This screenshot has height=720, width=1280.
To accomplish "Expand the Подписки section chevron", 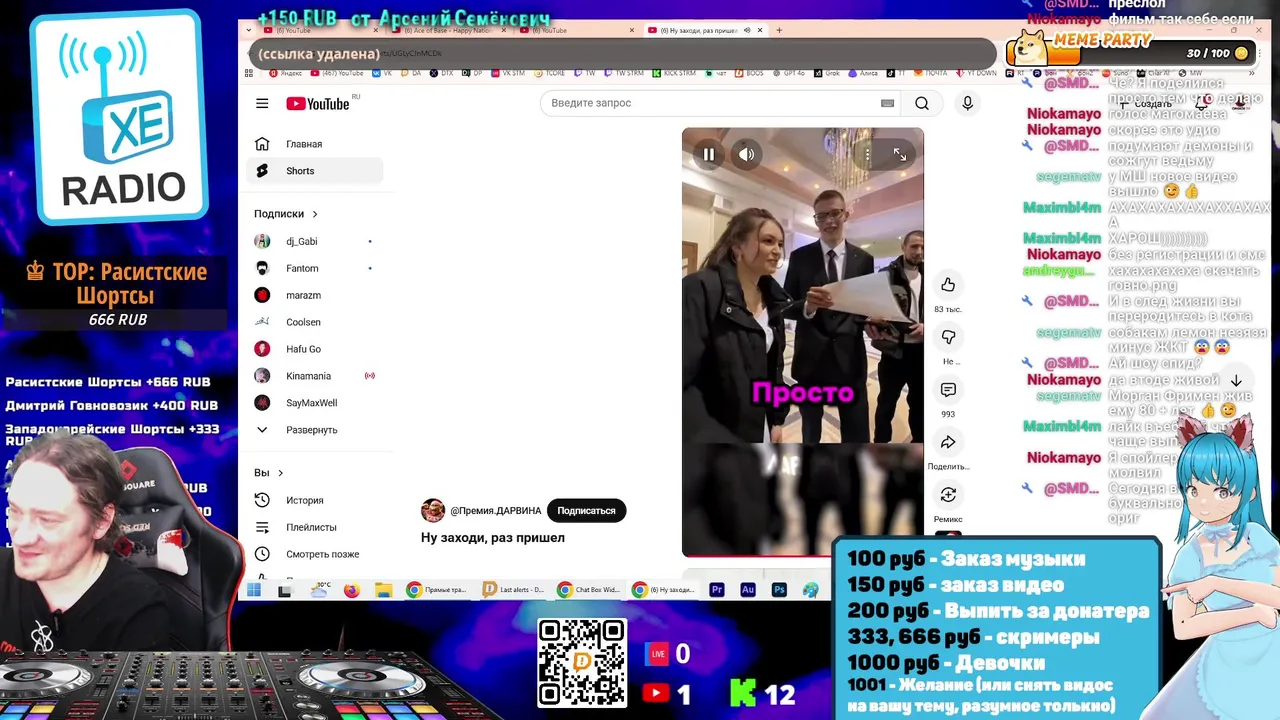I will coord(315,214).
